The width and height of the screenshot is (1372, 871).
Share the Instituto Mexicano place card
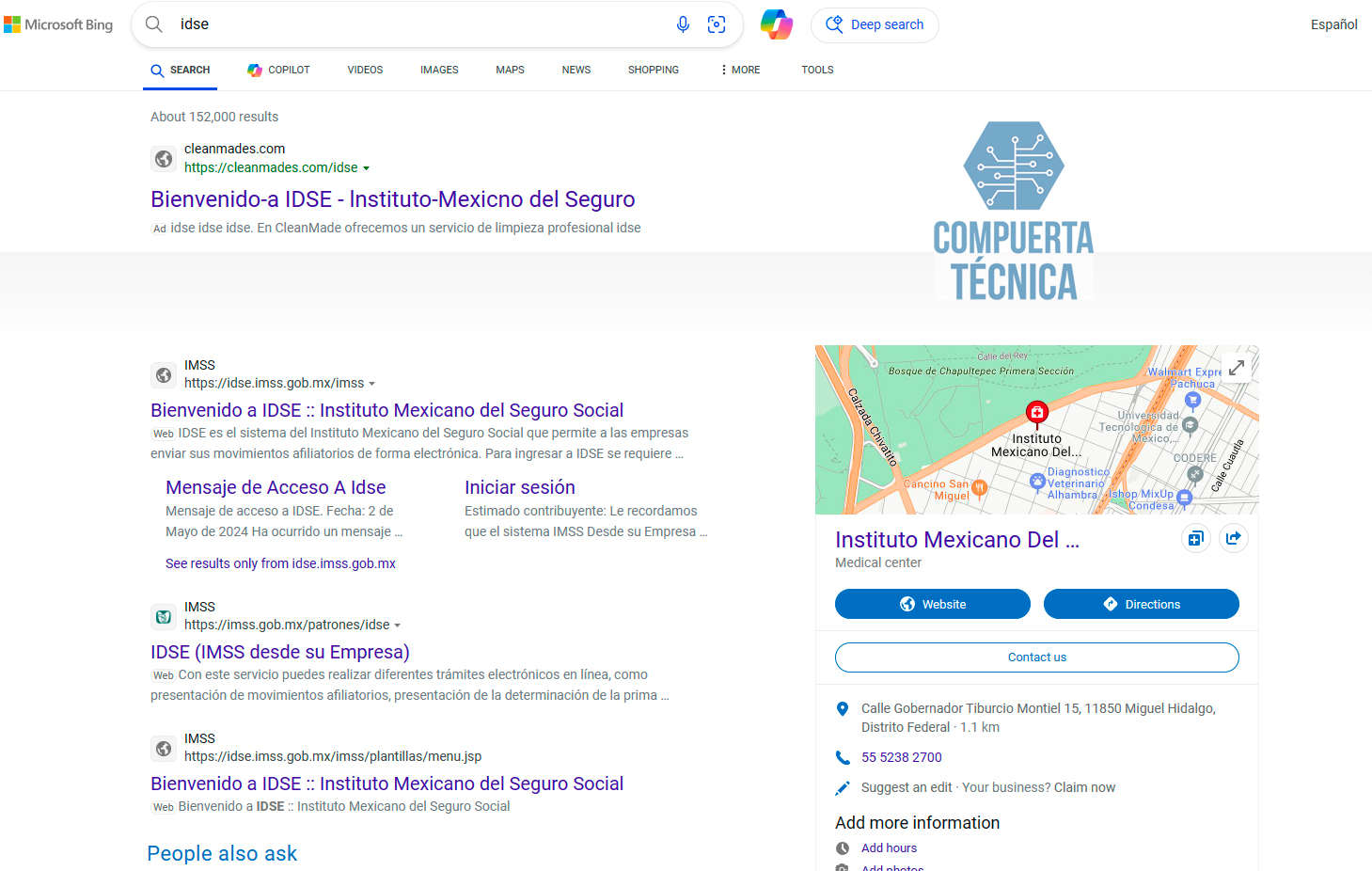(x=1233, y=538)
